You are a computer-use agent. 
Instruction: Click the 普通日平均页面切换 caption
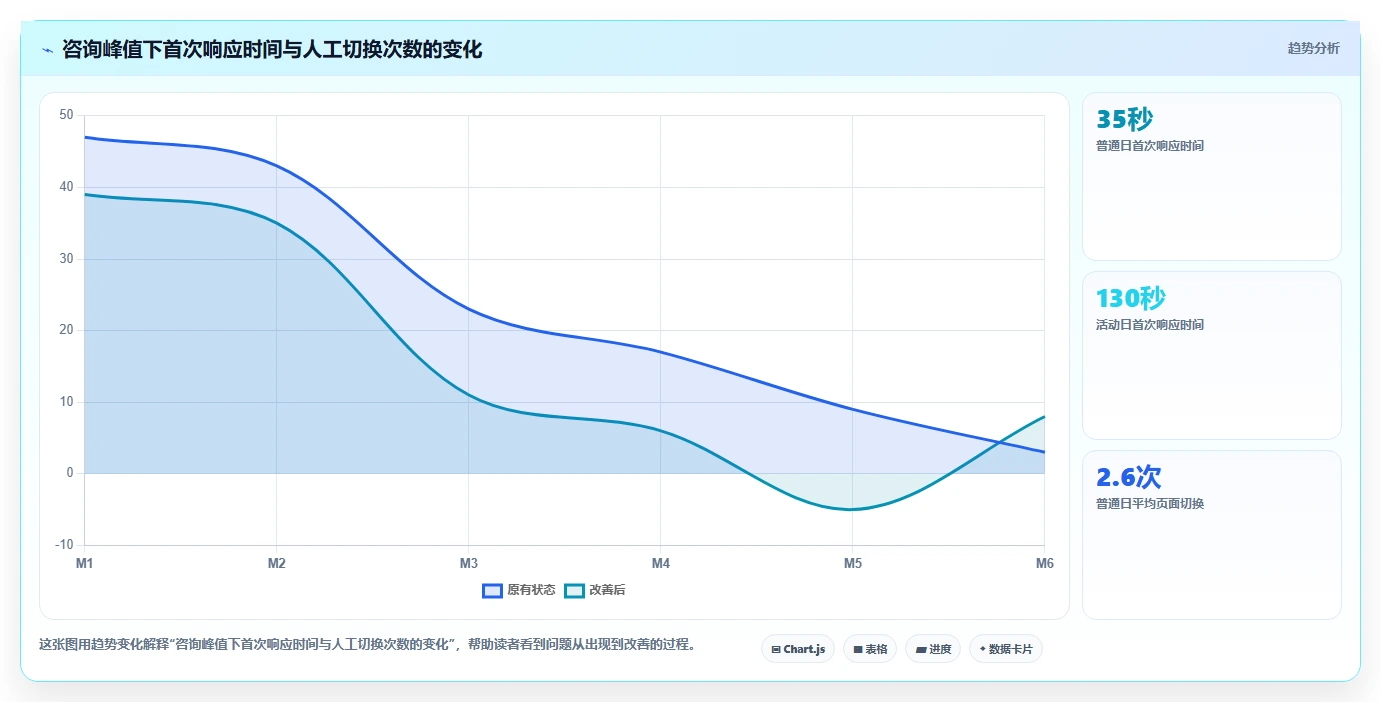tap(1150, 504)
